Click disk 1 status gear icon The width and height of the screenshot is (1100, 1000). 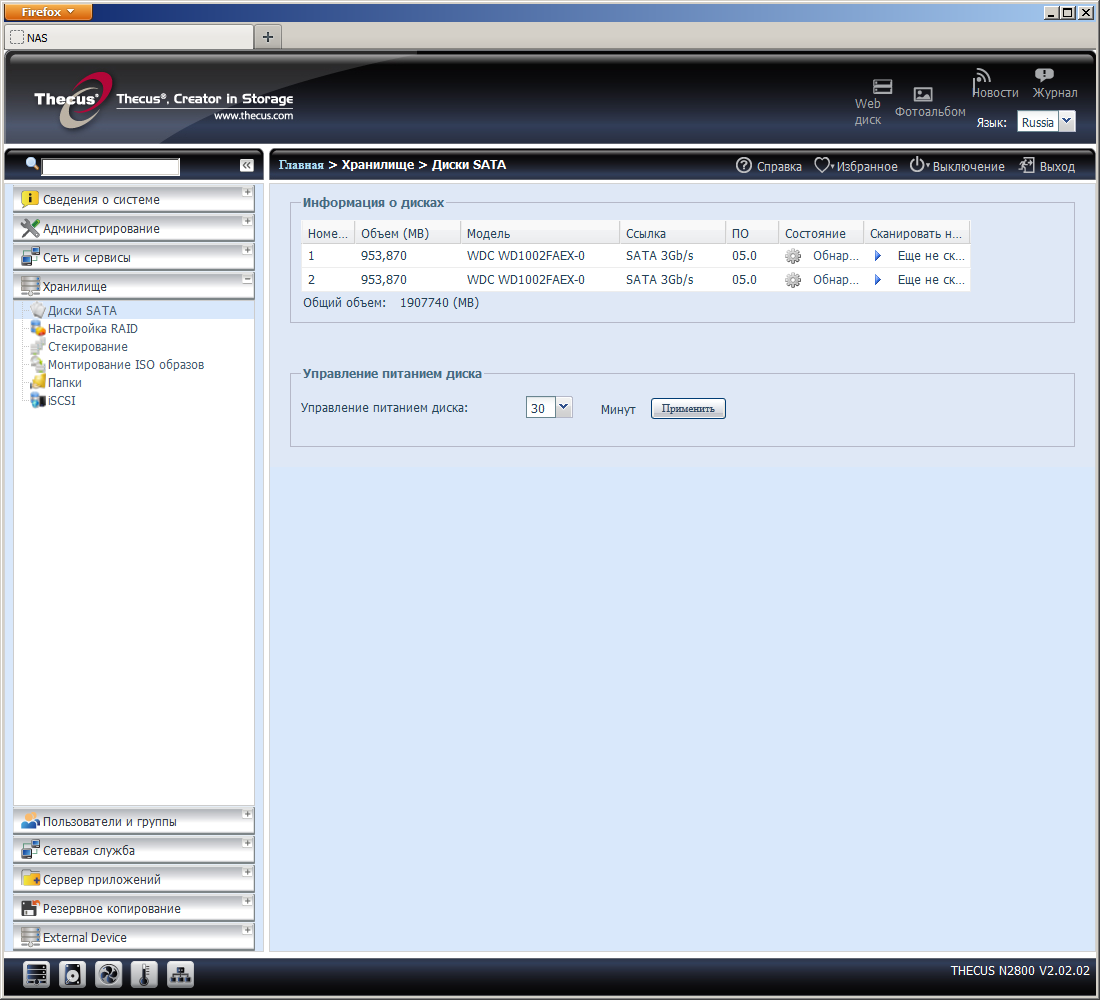(x=793, y=256)
